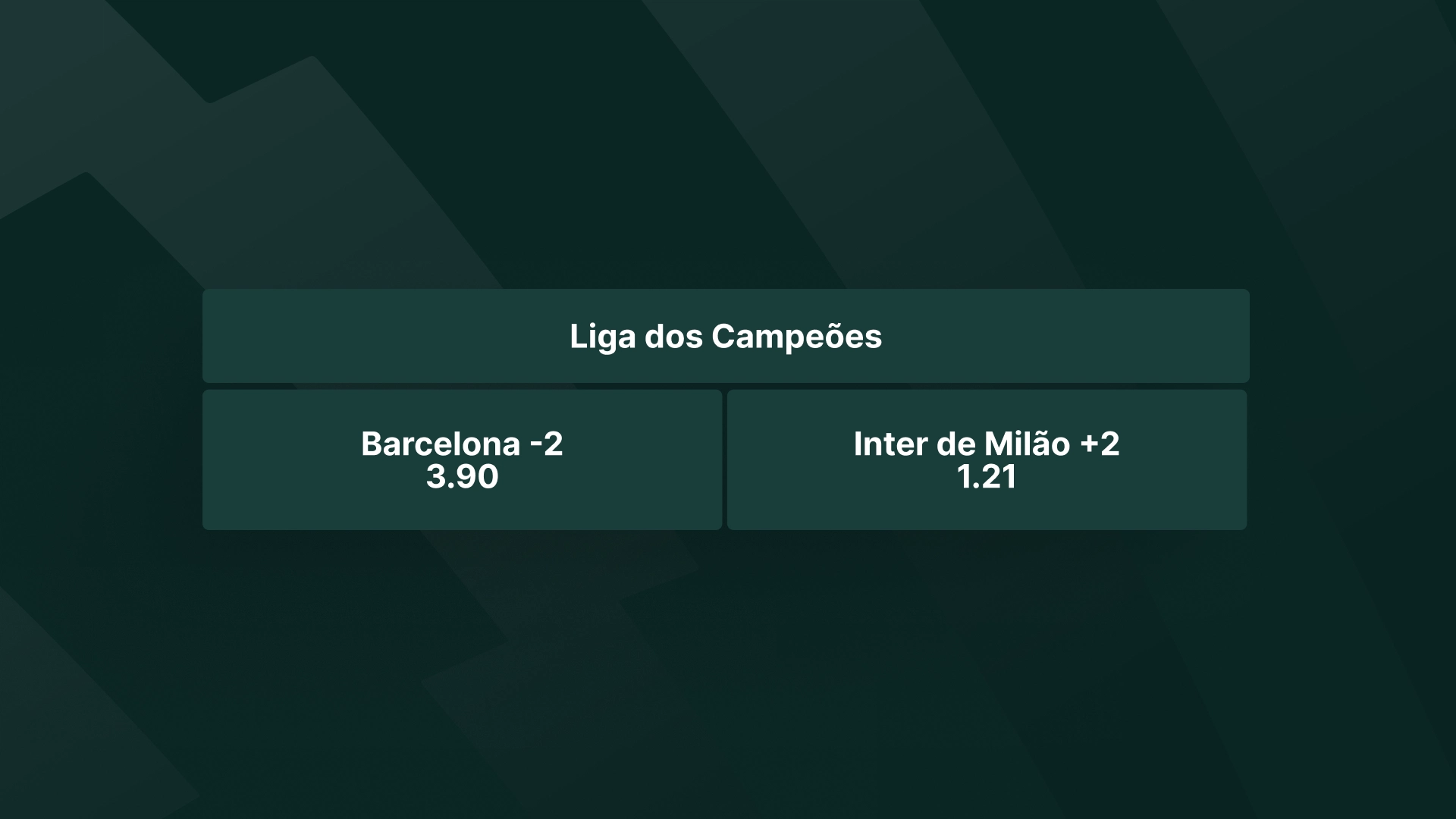This screenshot has height=819, width=1456.
Task: Add Barcelona at odds 3.90 to betslip
Action: pos(462,460)
